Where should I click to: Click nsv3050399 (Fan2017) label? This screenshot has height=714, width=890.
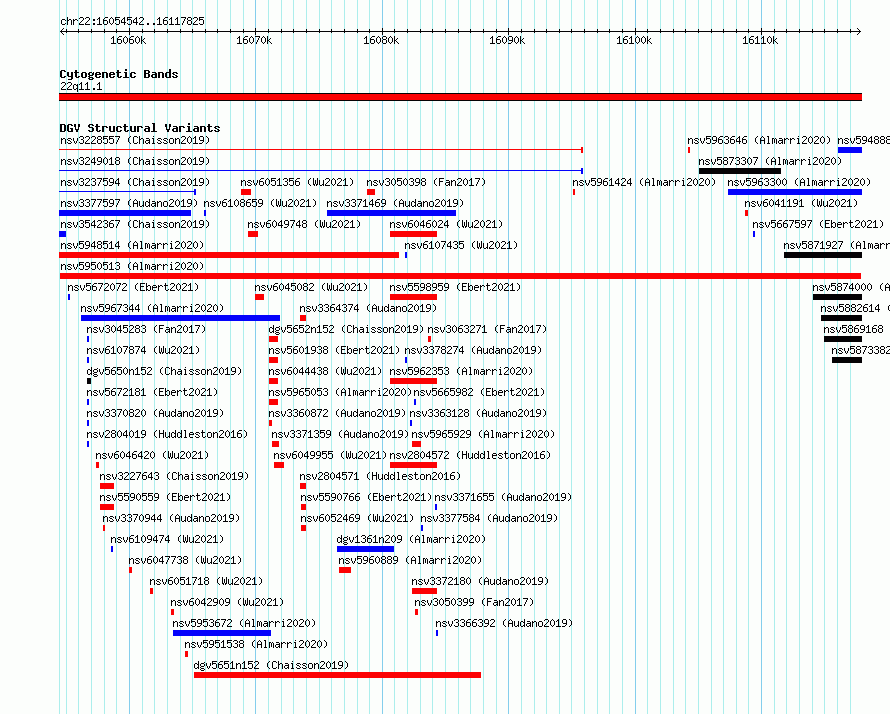475,602
